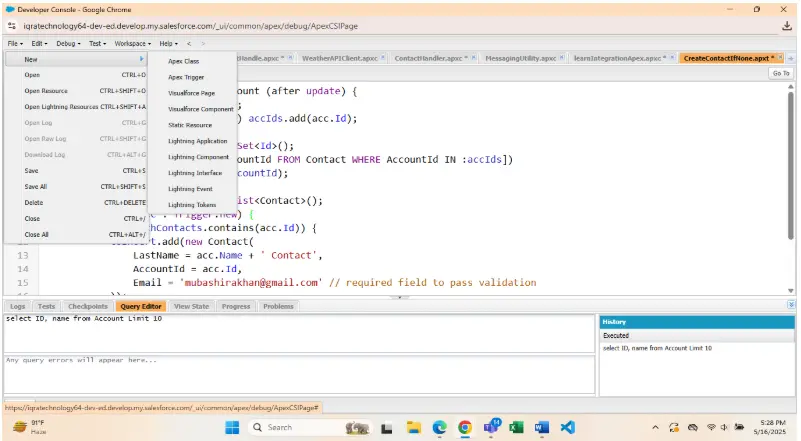Open the Checkpoints tab

[88, 306]
